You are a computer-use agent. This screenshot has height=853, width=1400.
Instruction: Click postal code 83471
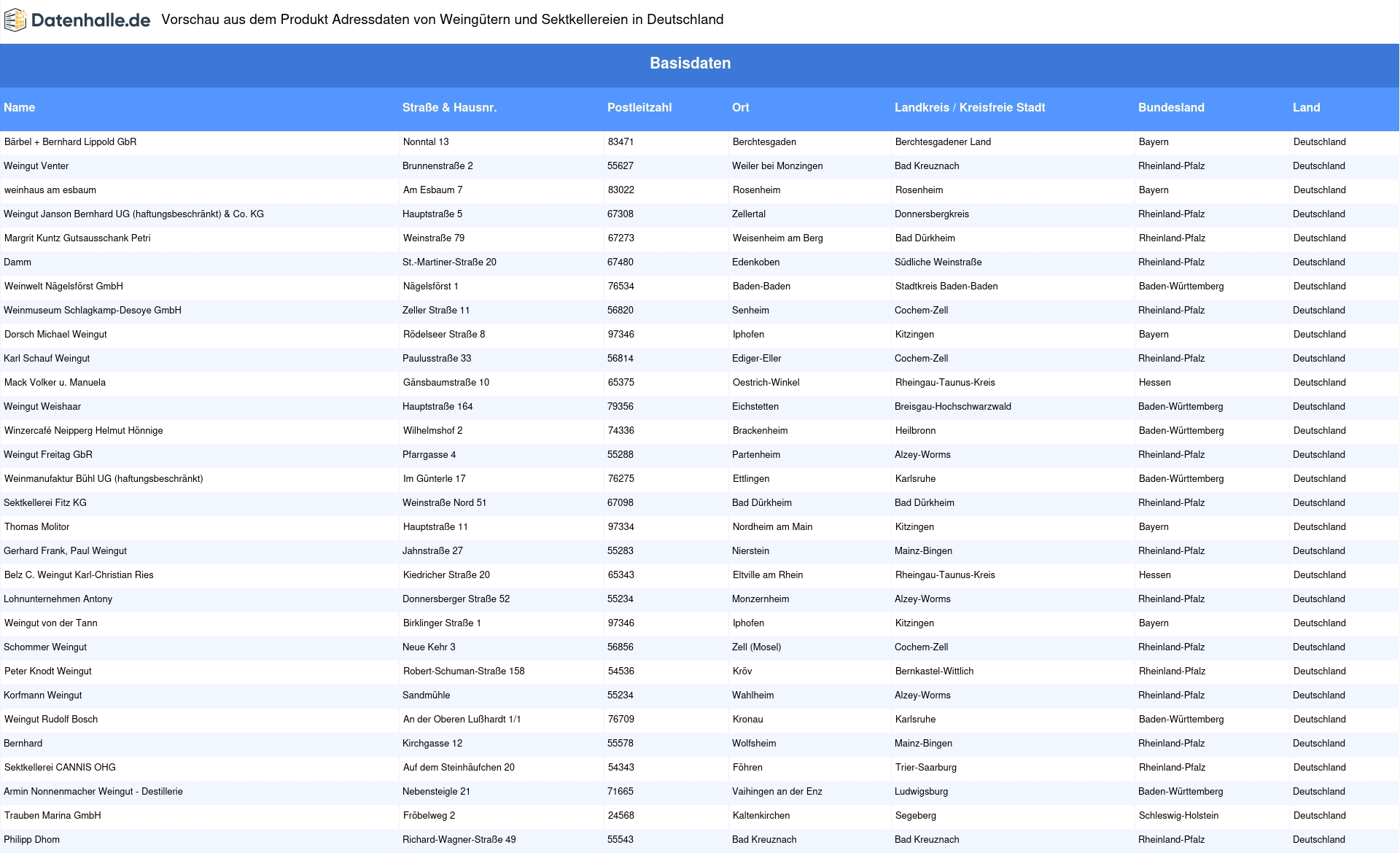621,142
